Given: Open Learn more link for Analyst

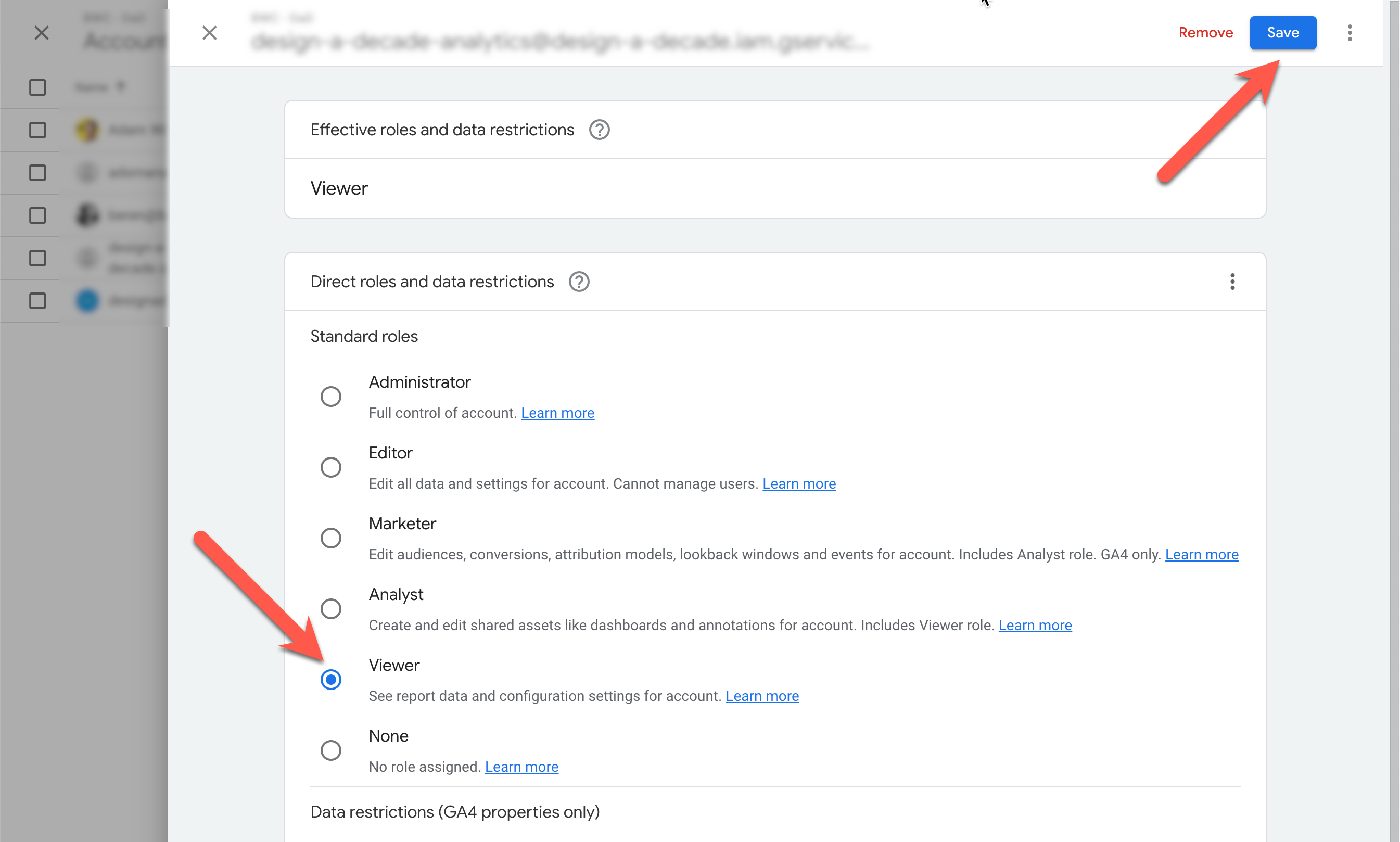Looking at the screenshot, I should 1035,626.
